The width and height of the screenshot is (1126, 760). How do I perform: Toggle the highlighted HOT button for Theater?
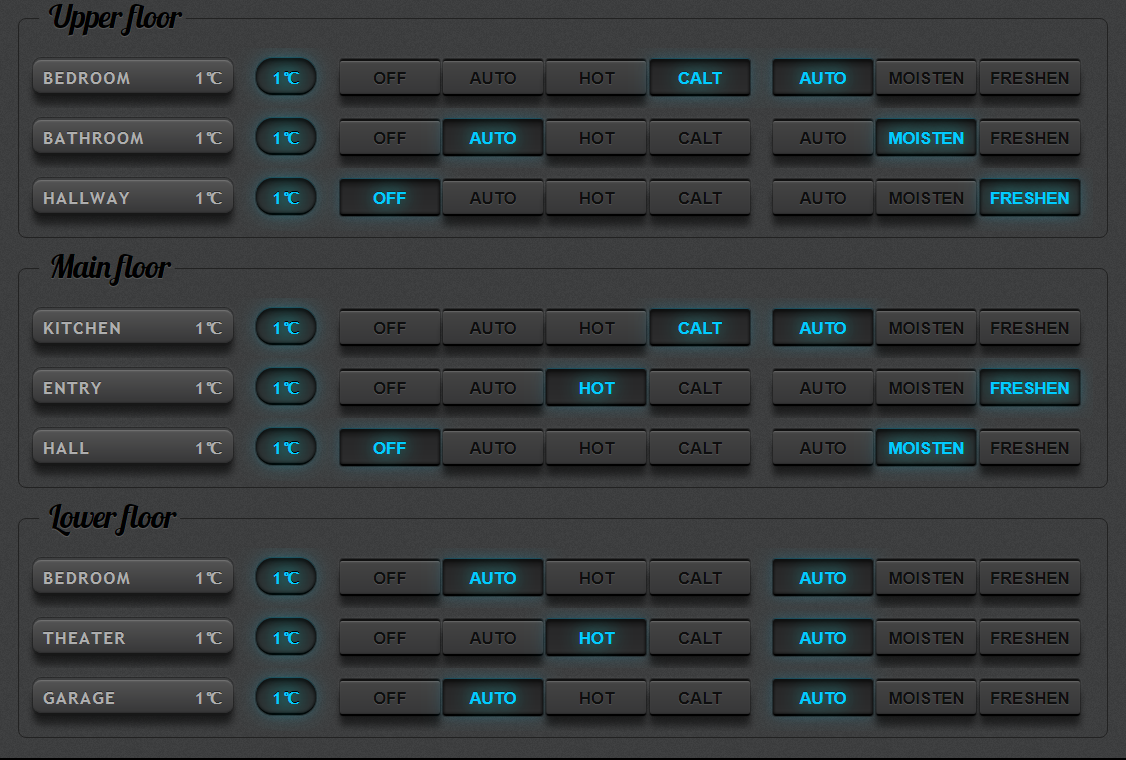(596, 638)
